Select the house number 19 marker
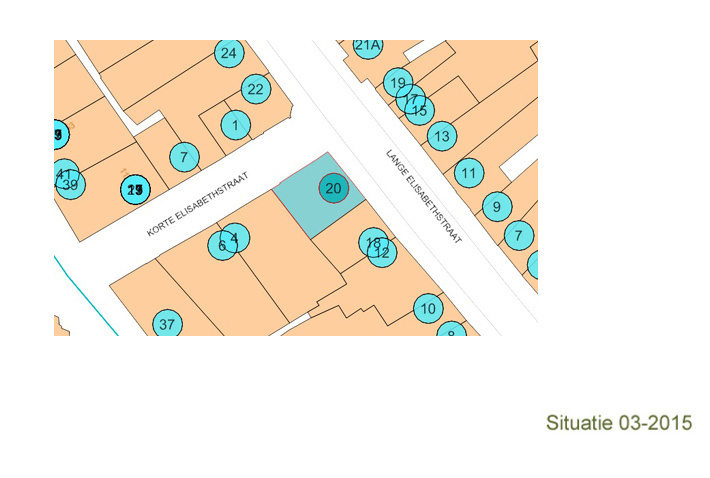This screenshot has height=478, width=710. [x=398, y=83]
